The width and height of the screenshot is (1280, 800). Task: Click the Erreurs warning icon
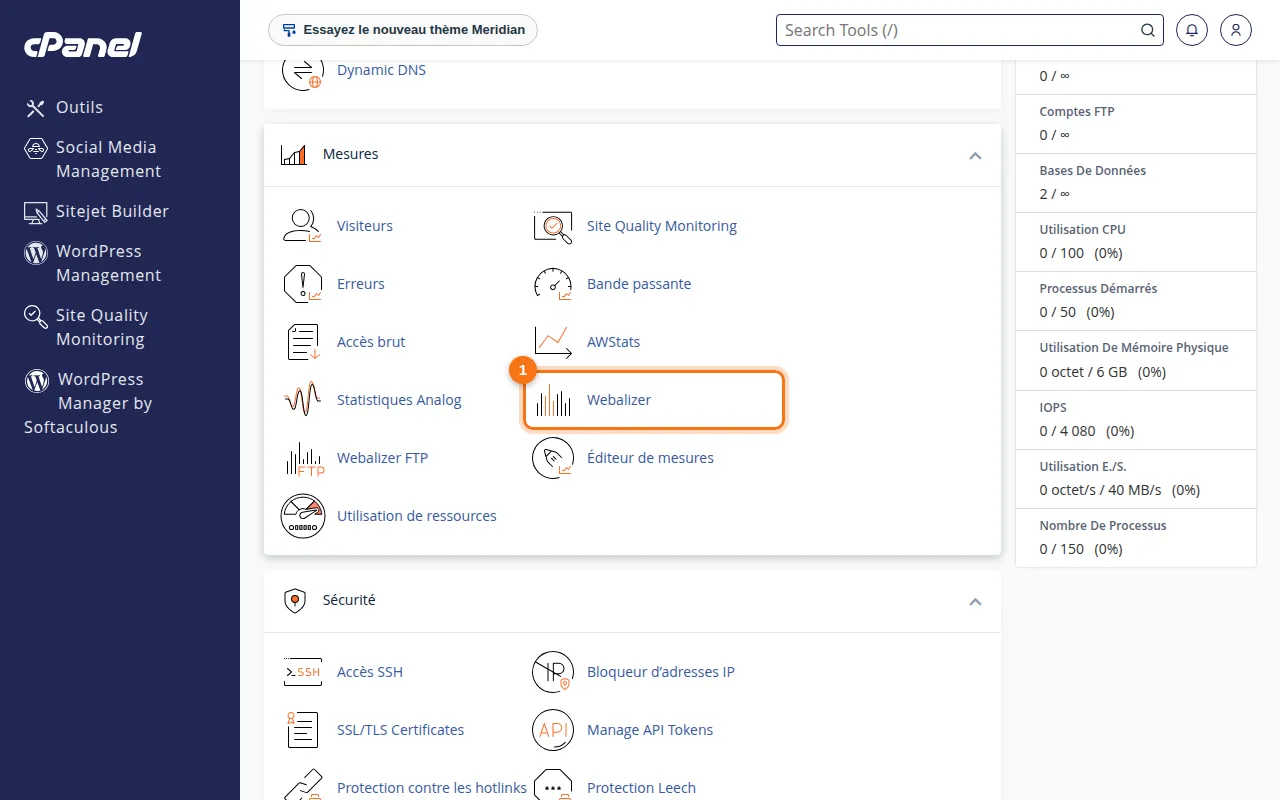pos(302,284)
